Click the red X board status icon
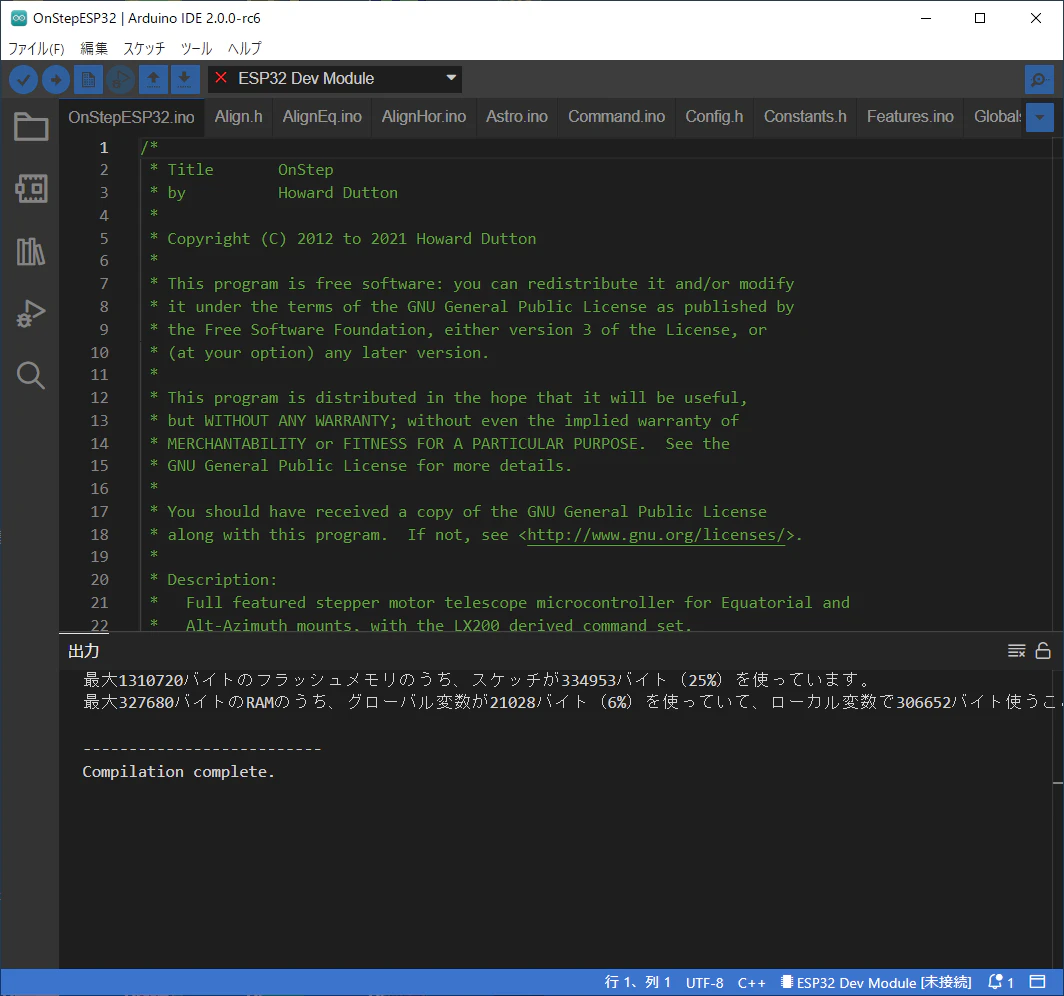The image size is (1064, 996). point(221,78)
